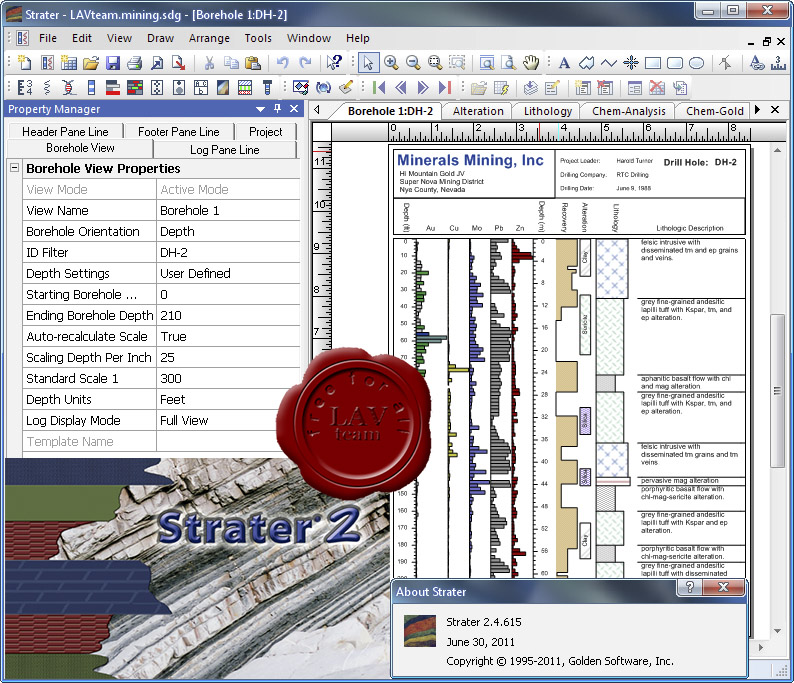Select the Text tool
This screenshot has height=683, width=794.
click(x=564, y=63)
